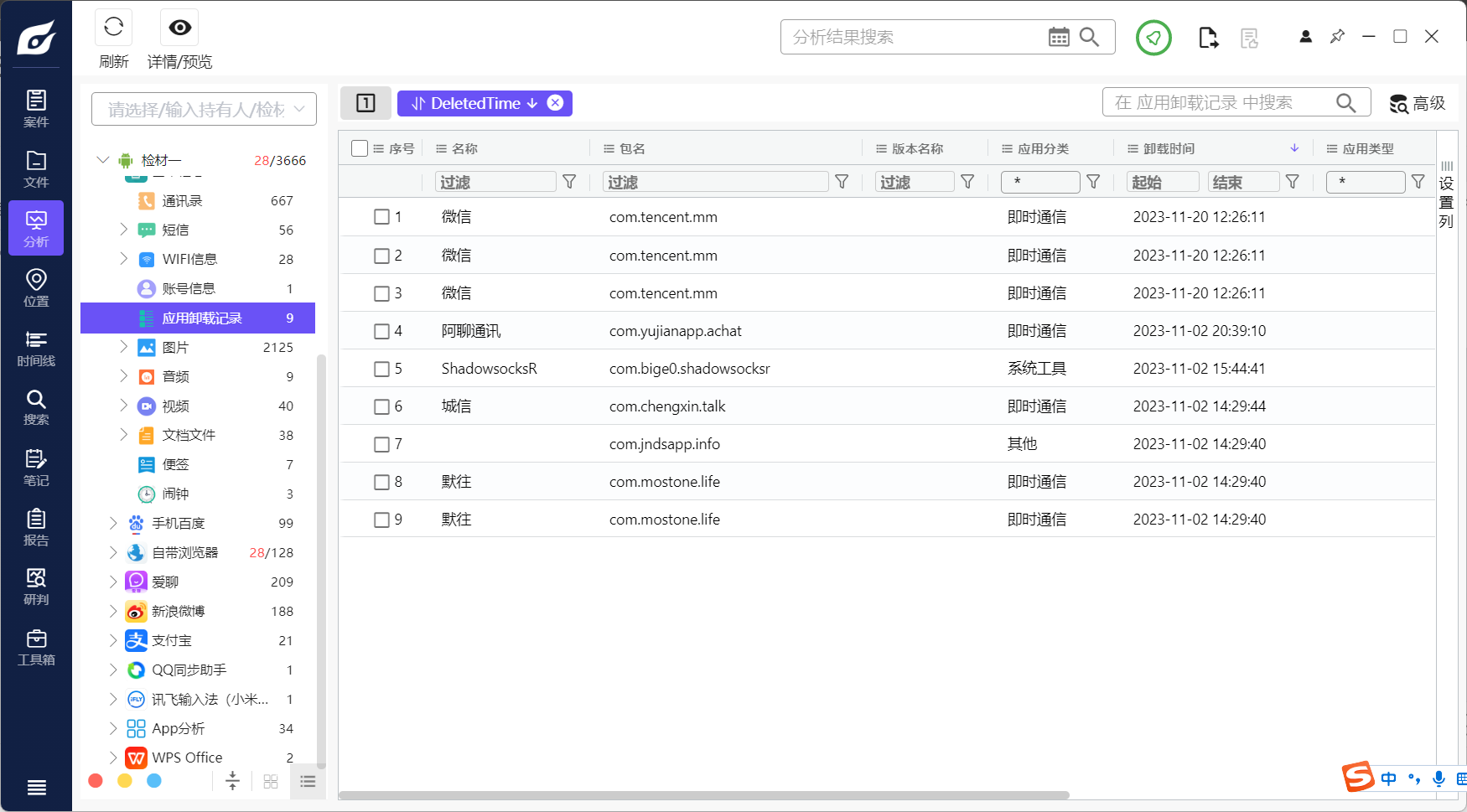Expand 图片 tree node

pyautogui.click(x=123, y=347)
